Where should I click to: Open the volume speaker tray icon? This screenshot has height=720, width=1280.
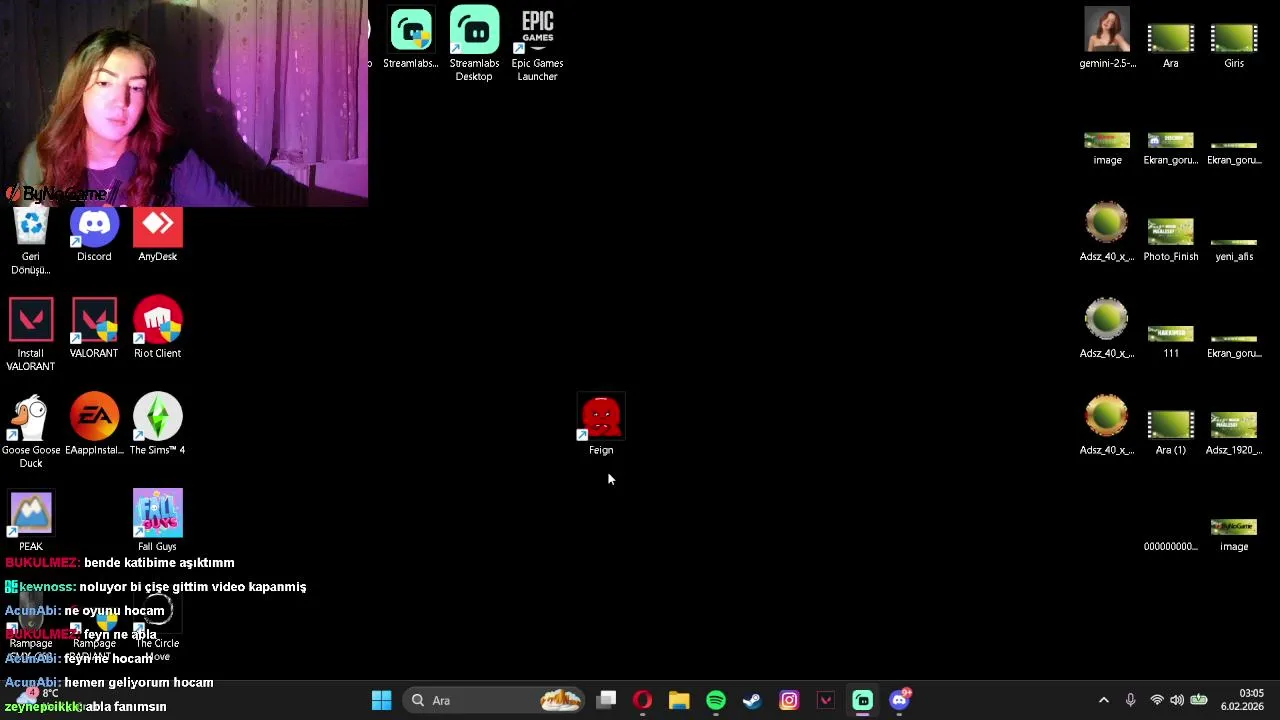(x=1177, y=700)
